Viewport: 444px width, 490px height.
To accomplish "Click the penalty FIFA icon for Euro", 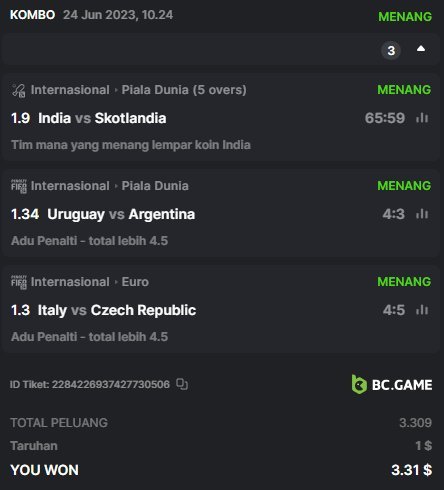I will pyautogui.click(x=19, y=282).
